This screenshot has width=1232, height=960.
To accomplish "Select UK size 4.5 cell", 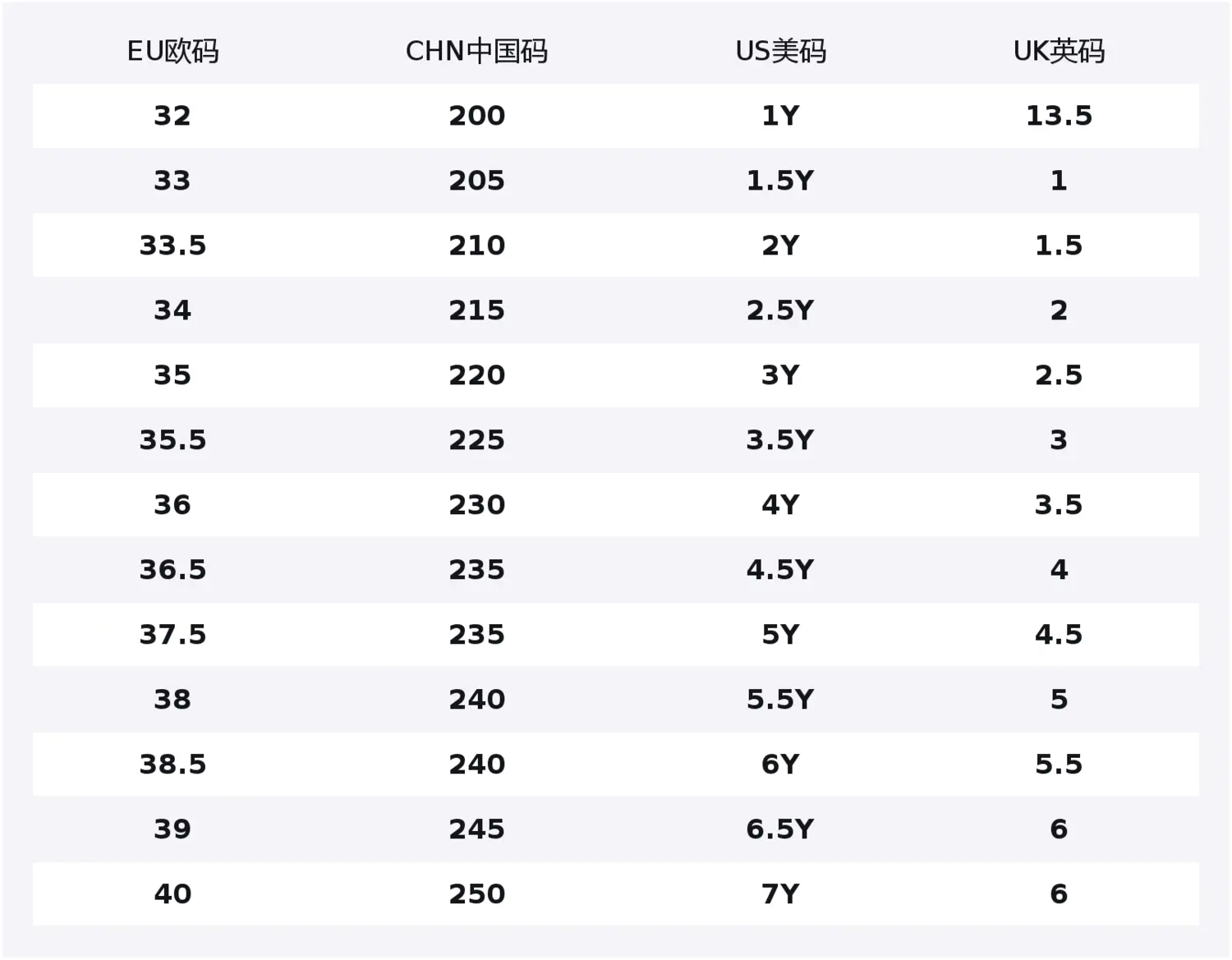I will (1059, 635).
